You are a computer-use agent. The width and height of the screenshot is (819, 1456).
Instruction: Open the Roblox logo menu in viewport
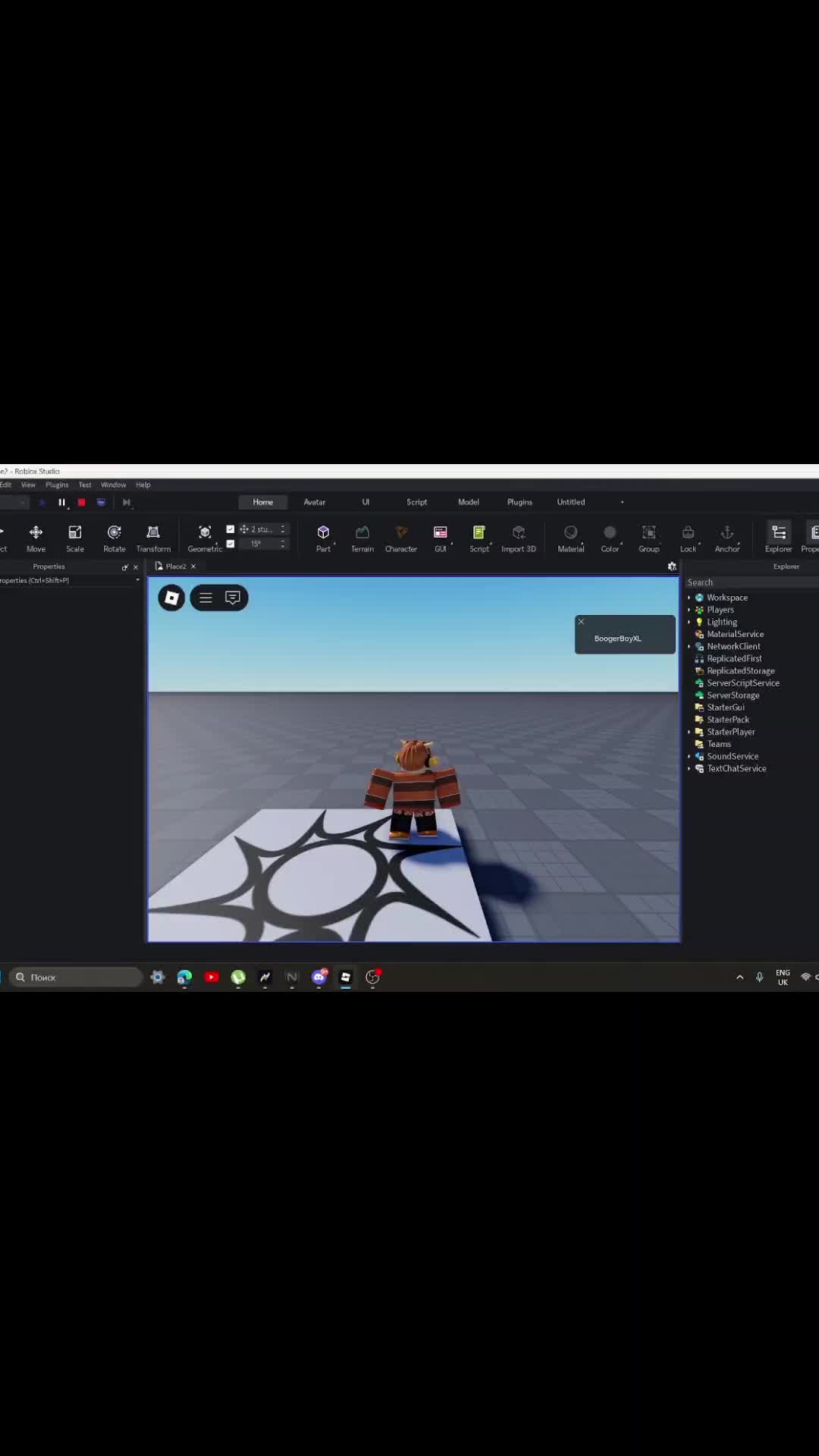[x=171, y=598]
